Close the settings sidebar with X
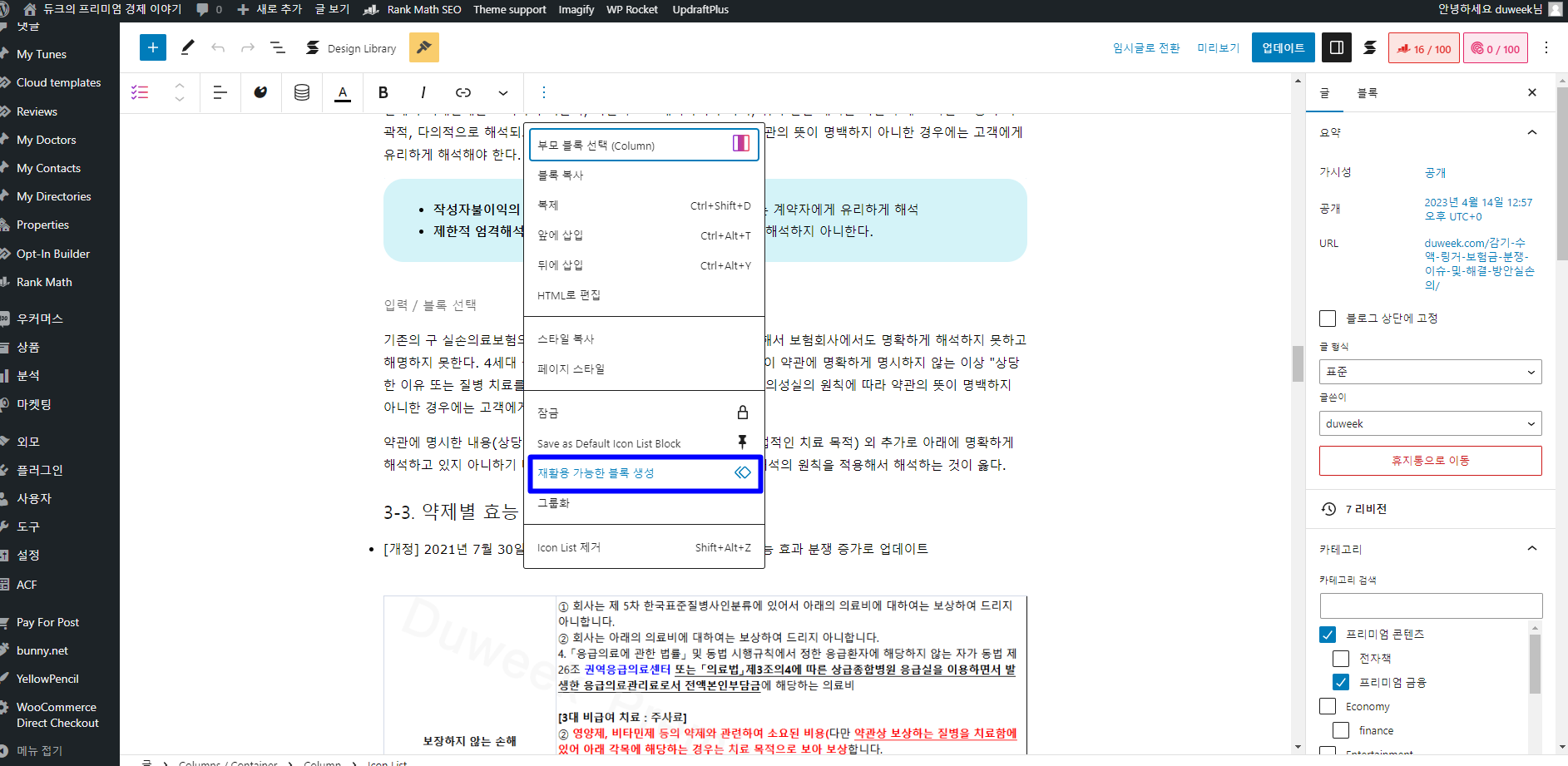1568x766 pixels. point(1532,92)
